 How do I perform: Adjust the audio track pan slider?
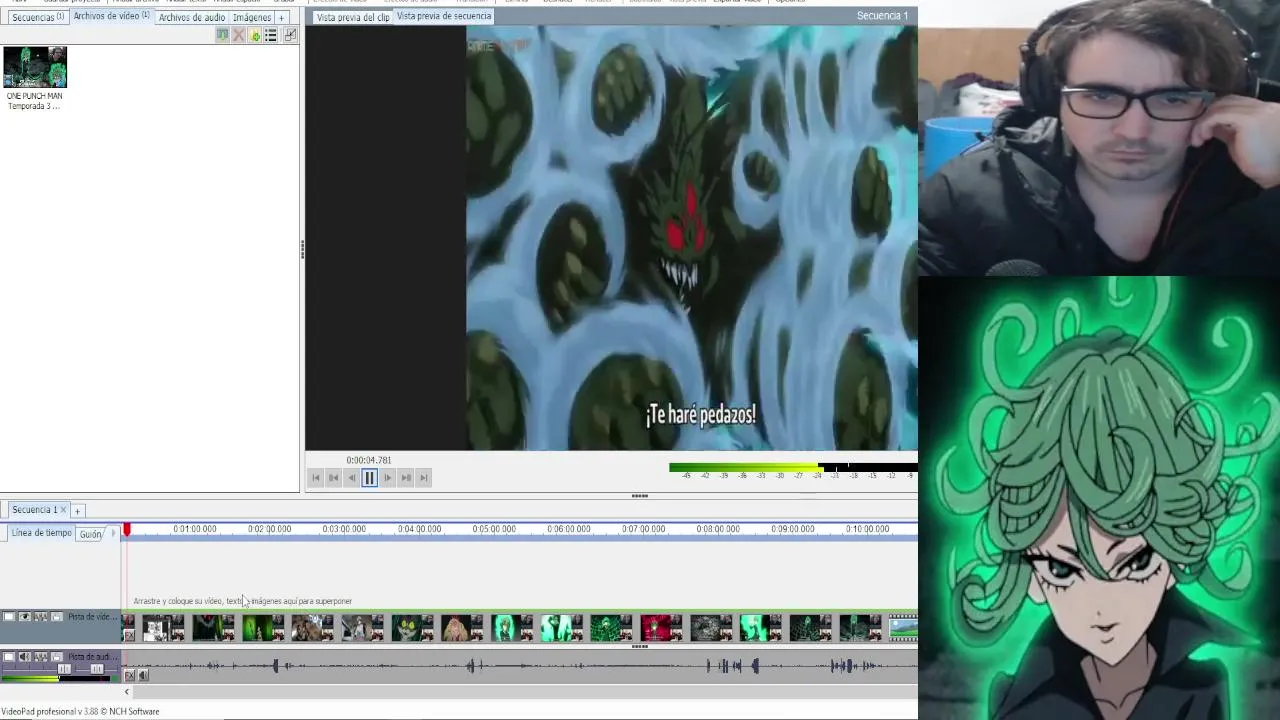coord(97,669)
